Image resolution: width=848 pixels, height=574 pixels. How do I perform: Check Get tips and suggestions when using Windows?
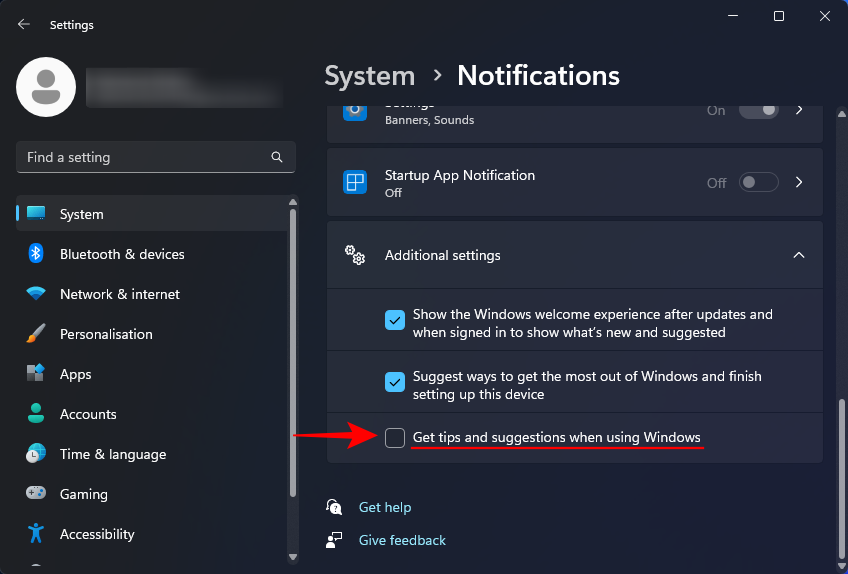pyautogui.click(x=395, y=438)
